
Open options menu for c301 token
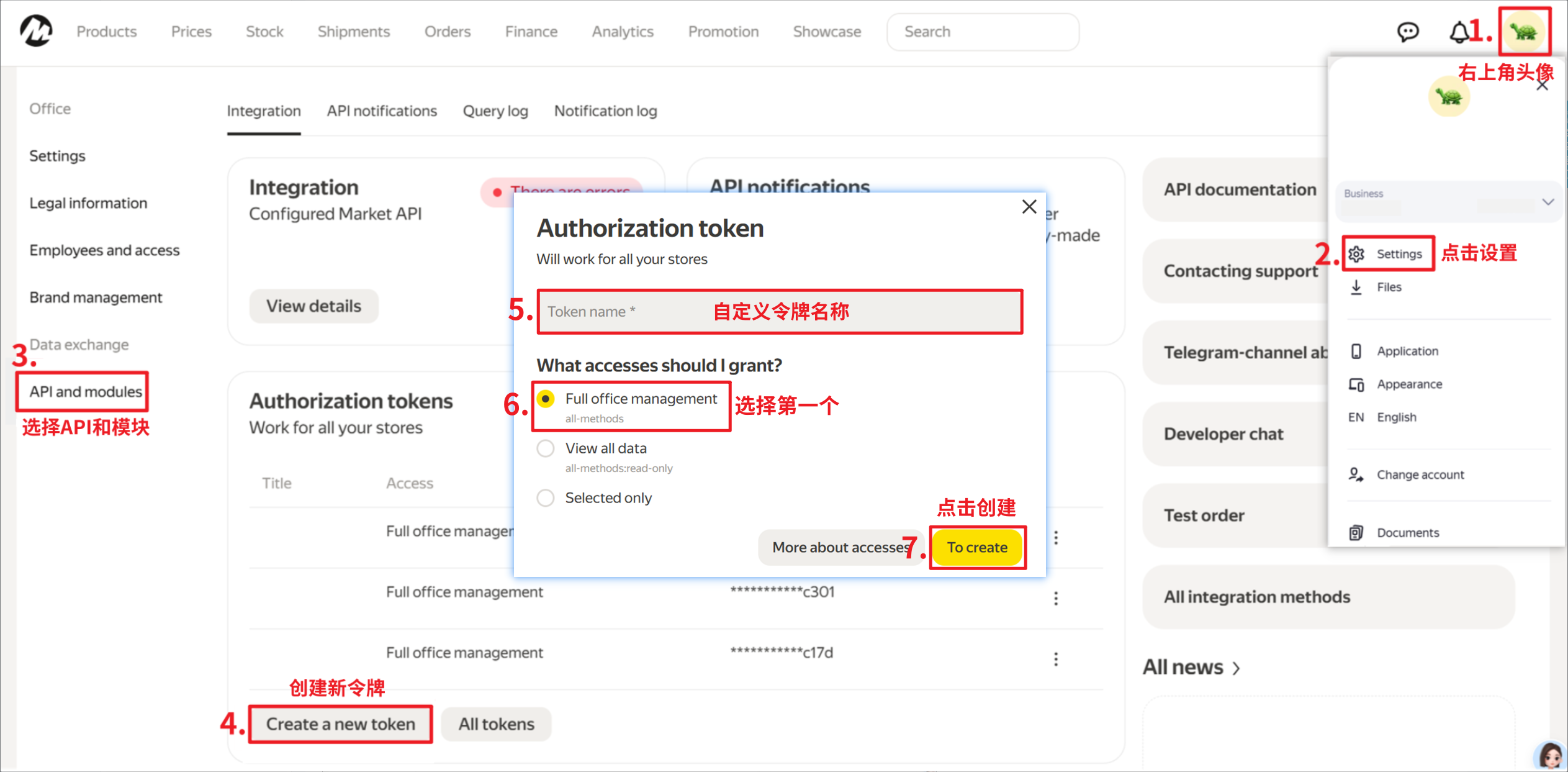tap(1055, 598)
